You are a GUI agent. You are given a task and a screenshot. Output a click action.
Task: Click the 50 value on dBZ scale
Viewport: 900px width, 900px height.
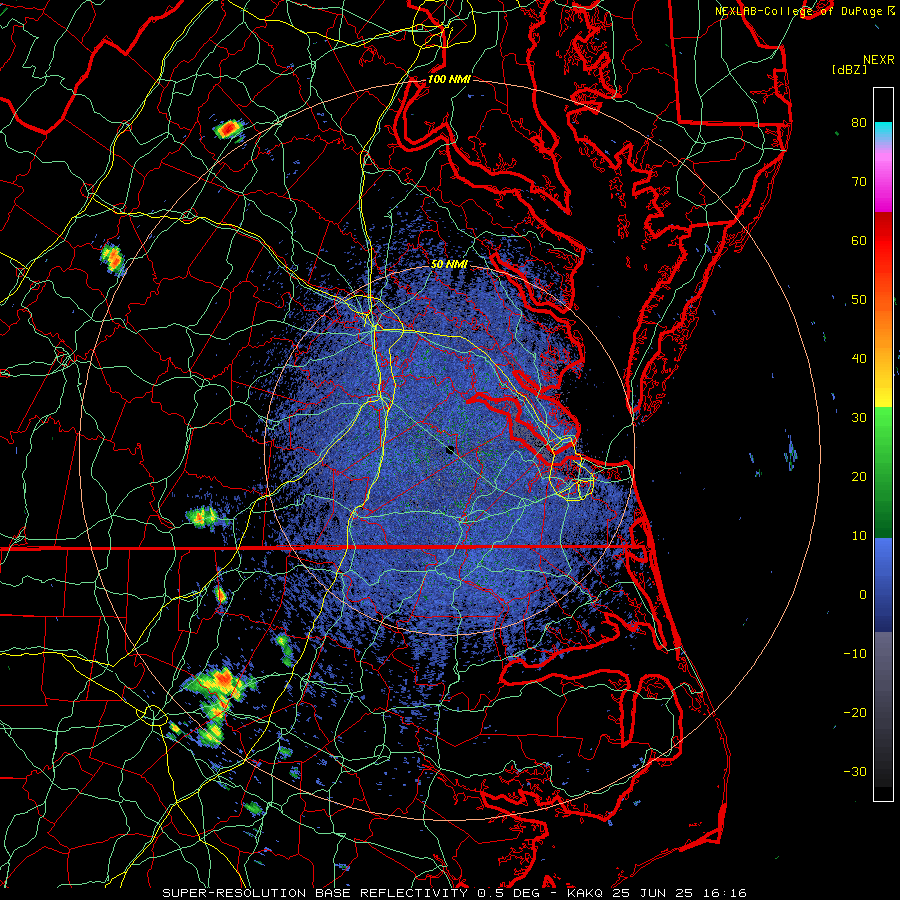click(x=859, y=300)
